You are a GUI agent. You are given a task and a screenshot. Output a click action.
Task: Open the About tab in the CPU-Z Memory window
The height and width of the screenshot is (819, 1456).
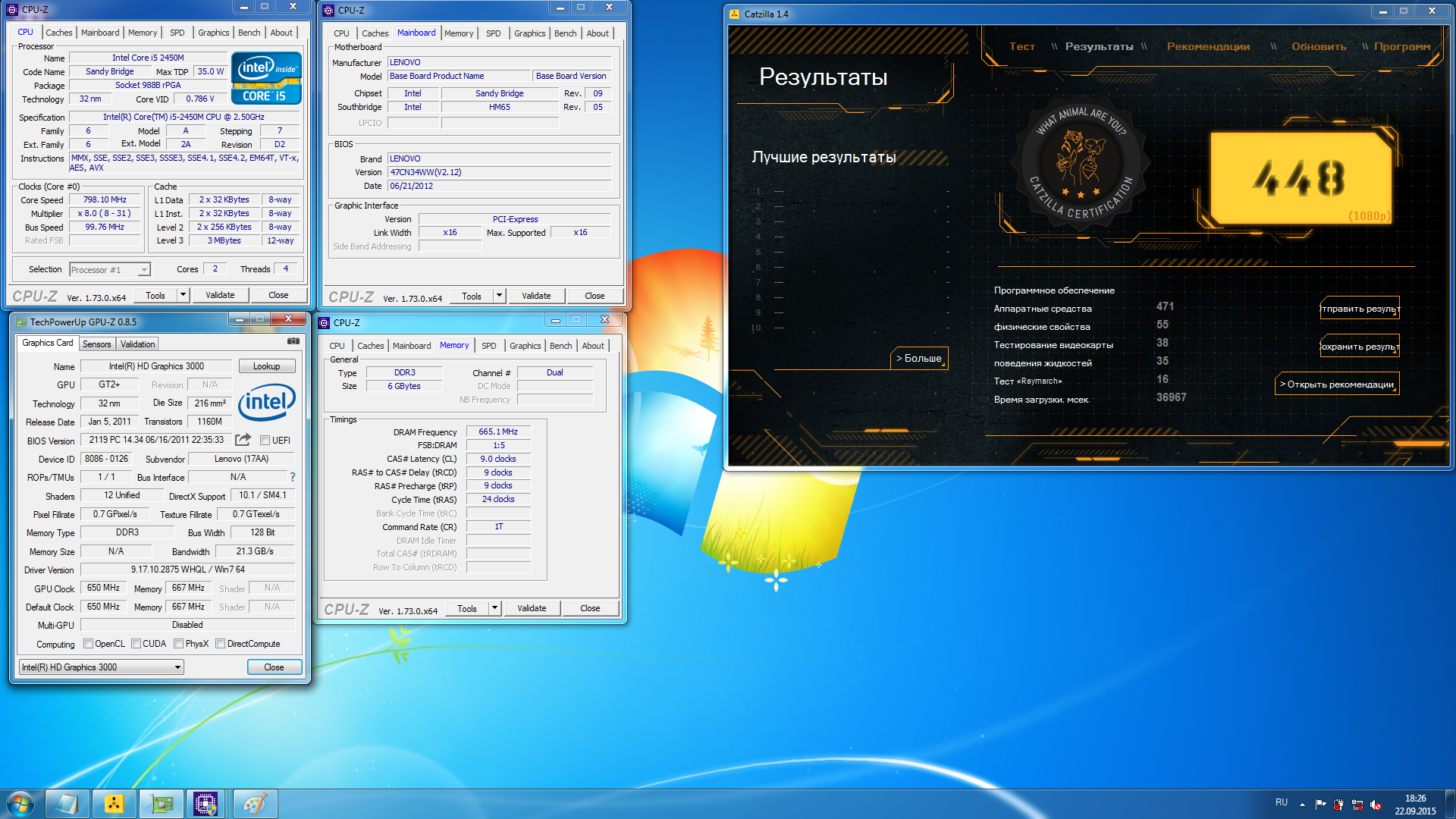tap(593, 346)
